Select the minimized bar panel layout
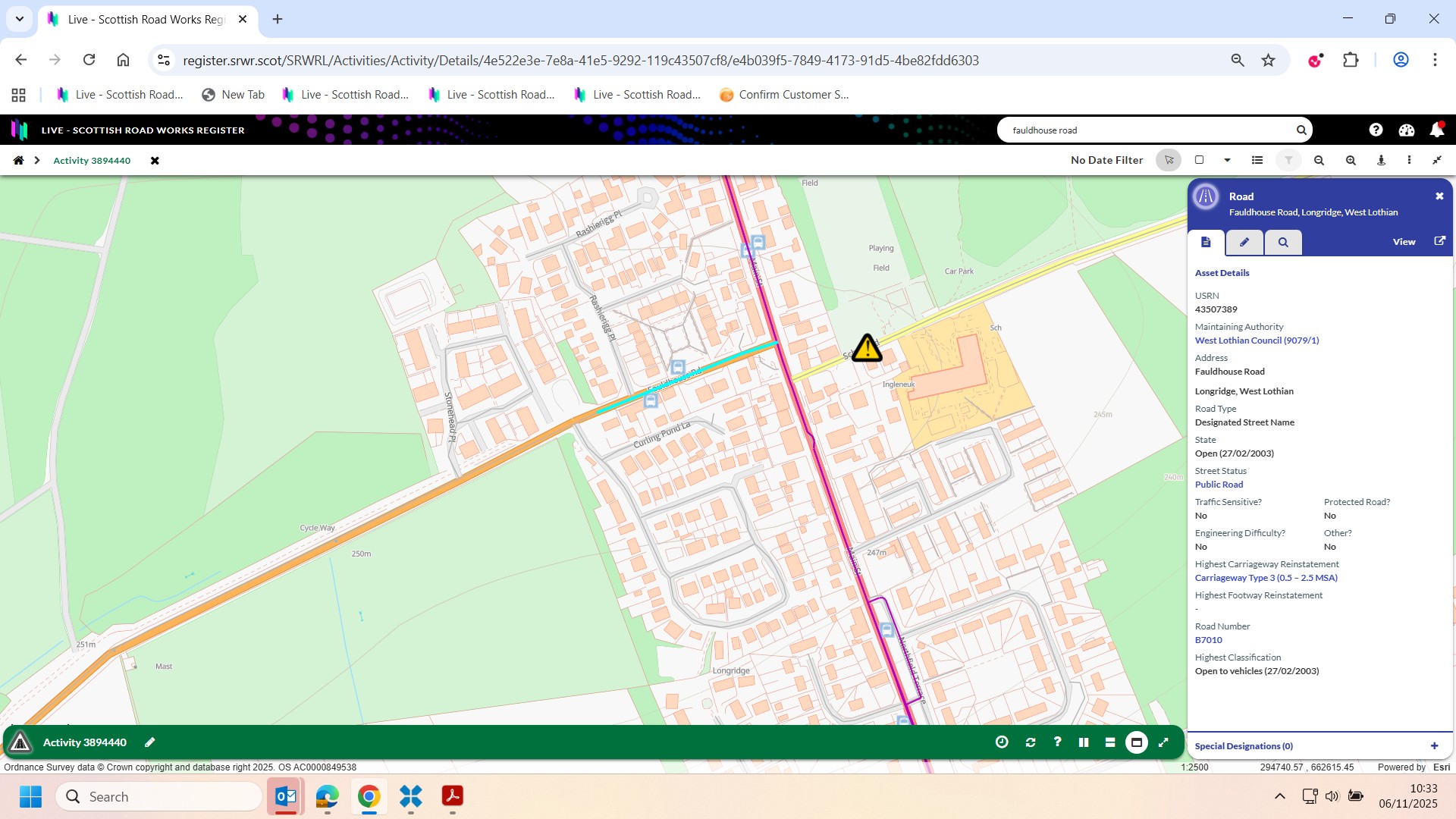1456x819 pixels. 1137,742
